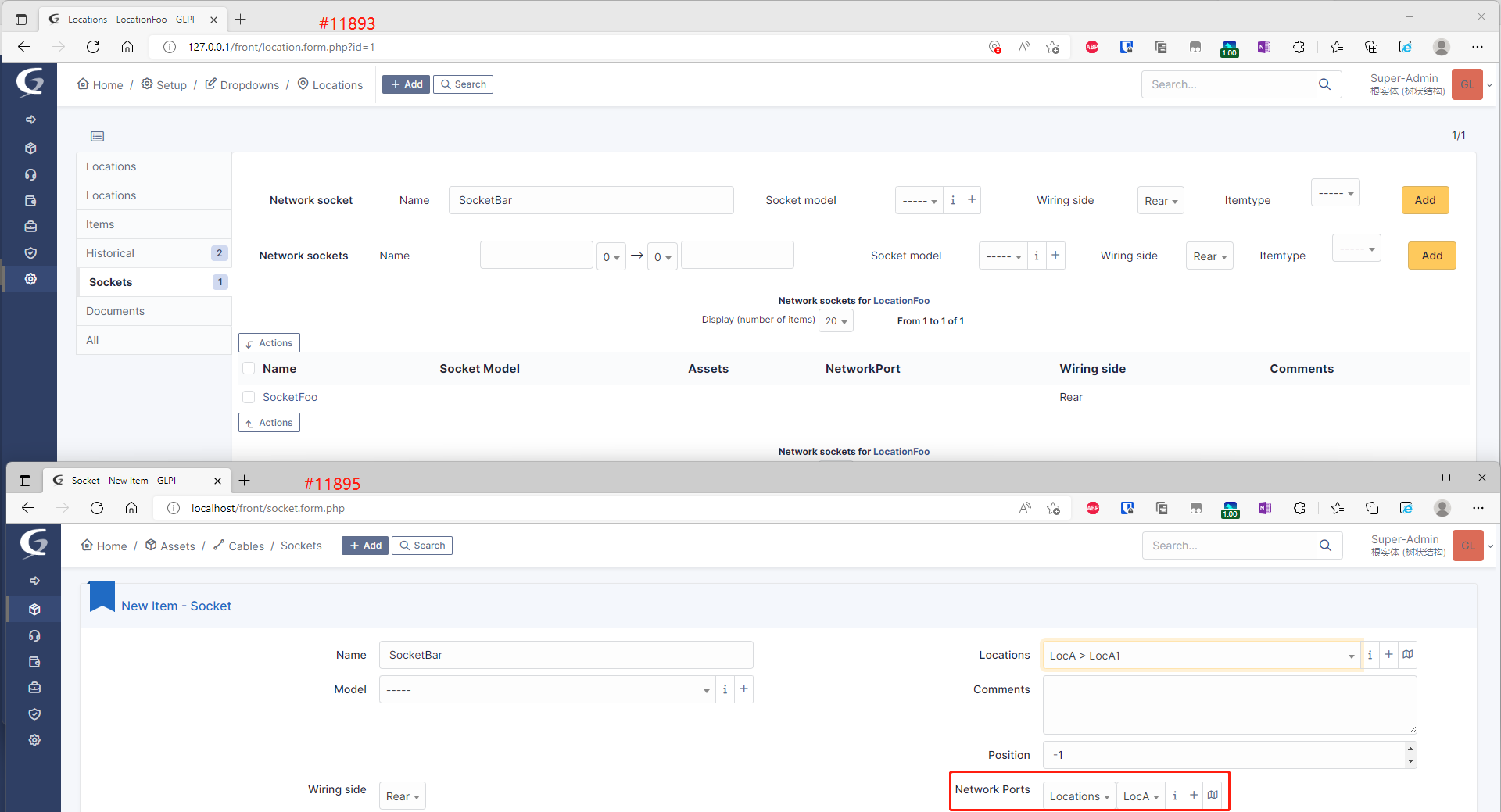Open Model dropdown in Socket form
Image resolution: width=1501 pixels, height=812 pixels.
tap(547, 689)
